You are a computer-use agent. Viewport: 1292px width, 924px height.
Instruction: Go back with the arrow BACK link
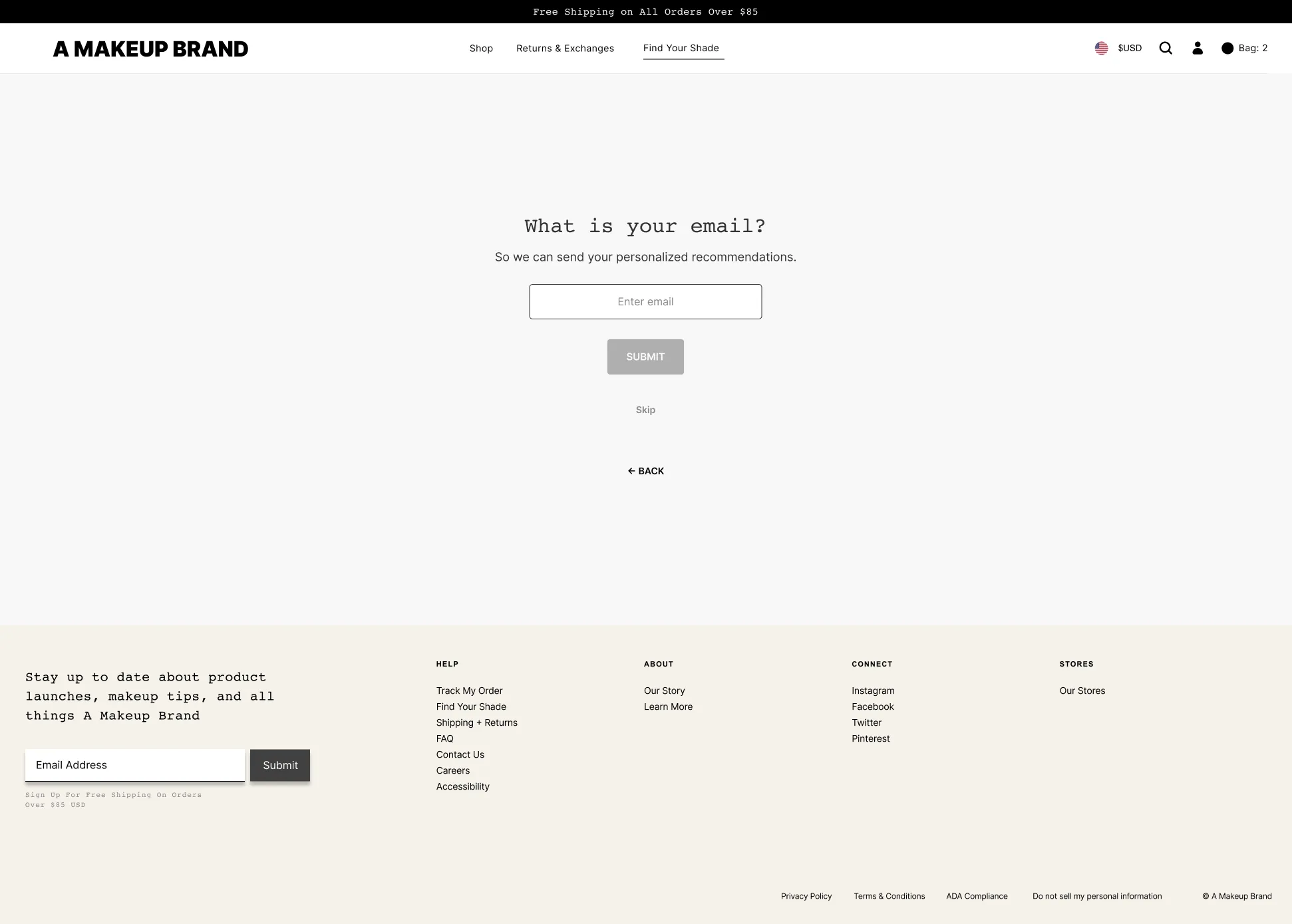pyautogui.click(x=645, y=471)
